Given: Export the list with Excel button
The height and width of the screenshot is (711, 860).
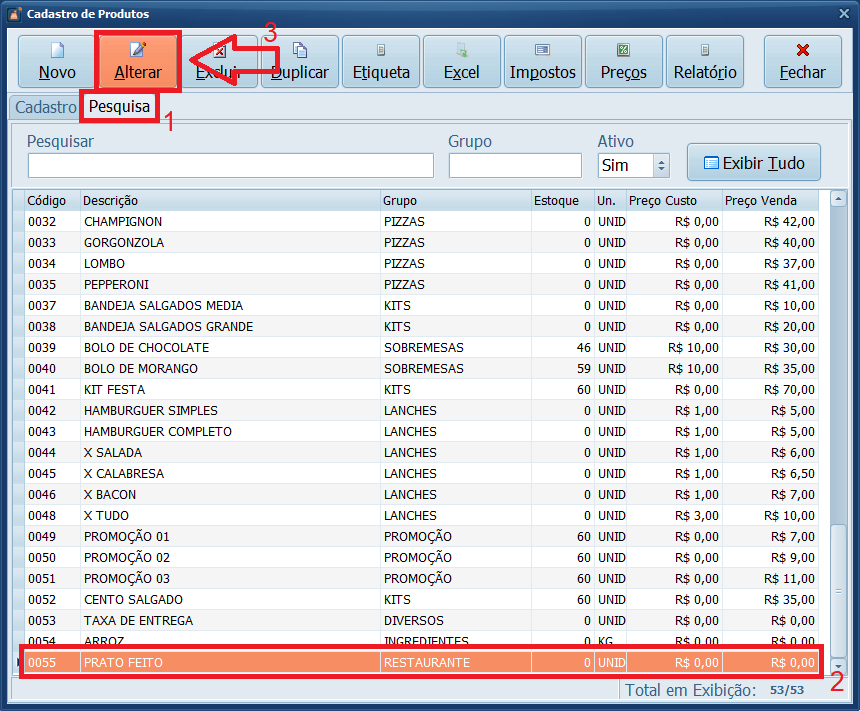Looking at the screenshot, I should tap(462, 61).
